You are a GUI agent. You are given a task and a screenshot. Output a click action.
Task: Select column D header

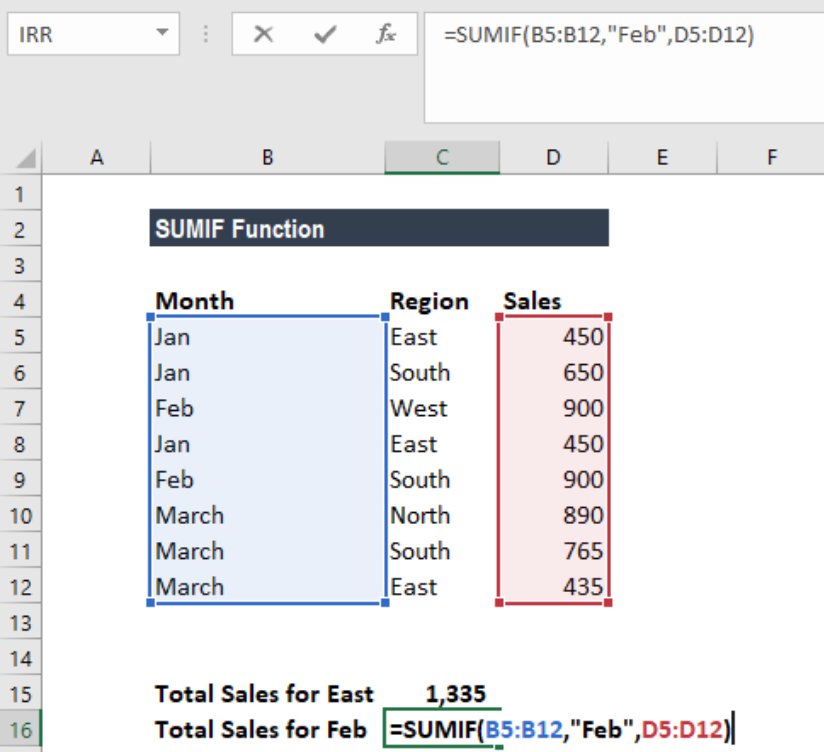553,157
